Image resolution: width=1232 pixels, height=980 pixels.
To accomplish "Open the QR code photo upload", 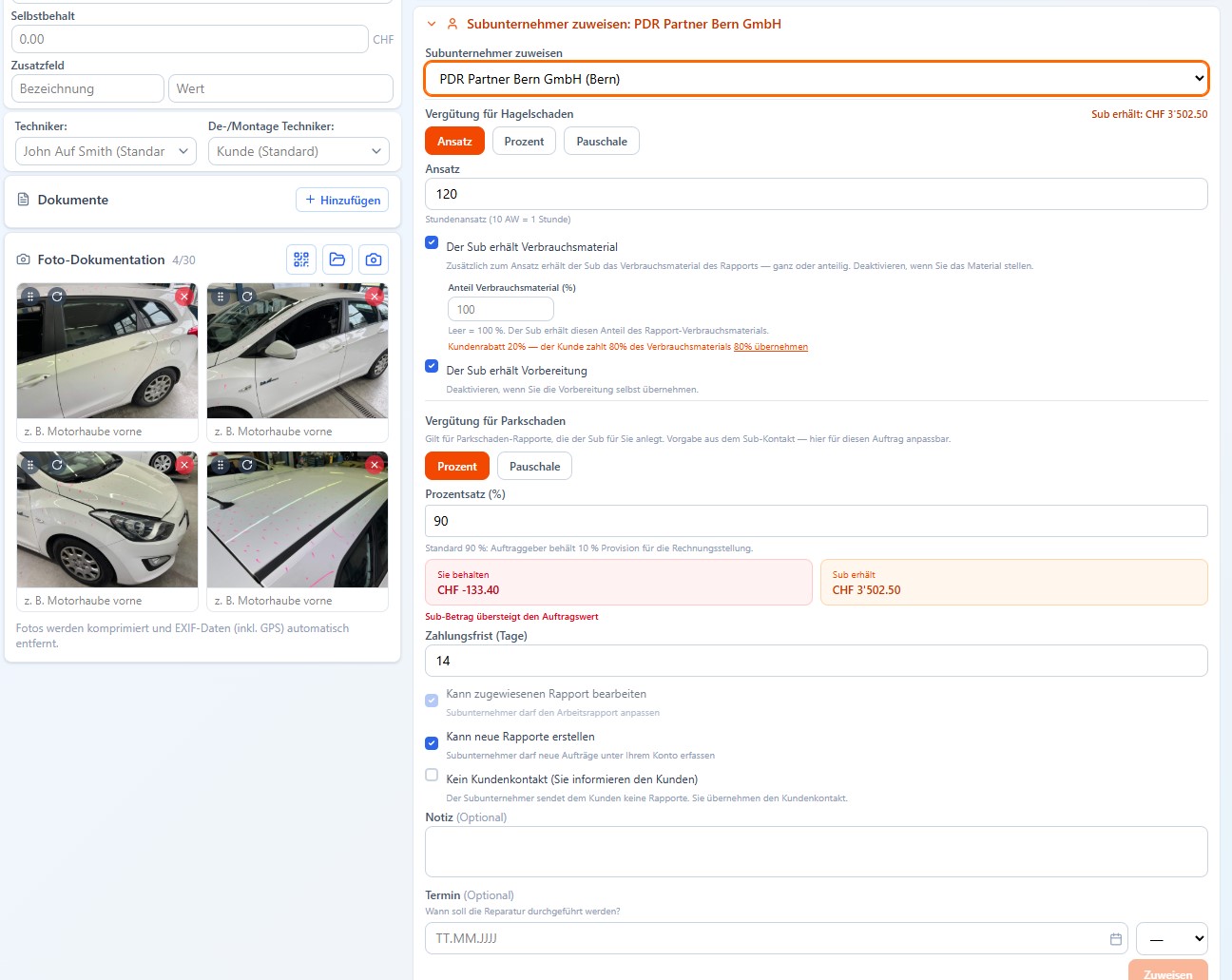I will tap(301, 259).
